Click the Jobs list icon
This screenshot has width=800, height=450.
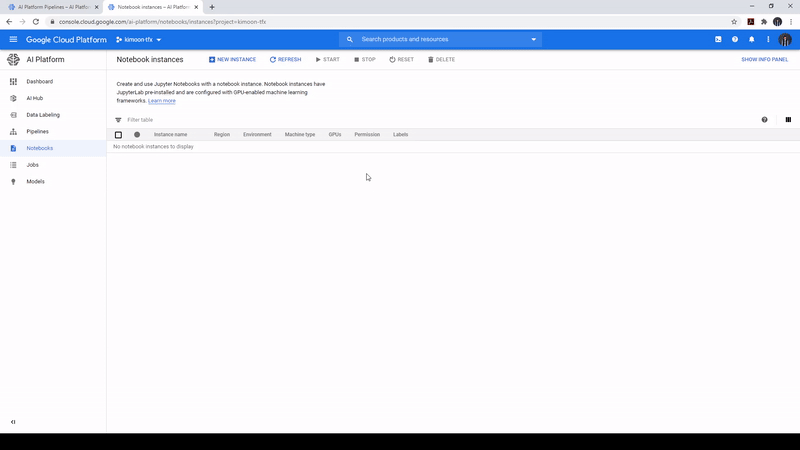click(x=13, y=165)
